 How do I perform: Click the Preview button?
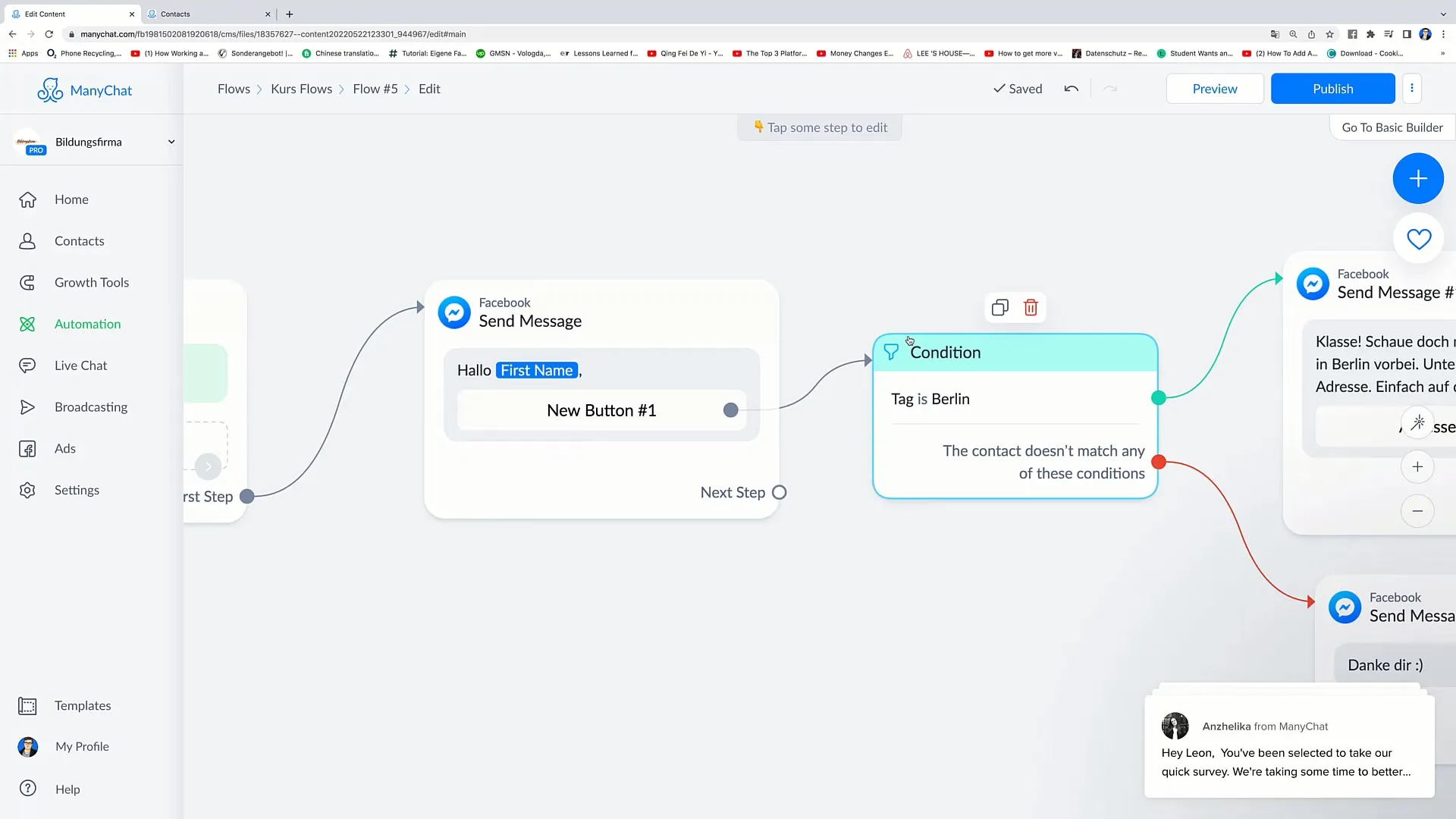point(1215,89)
